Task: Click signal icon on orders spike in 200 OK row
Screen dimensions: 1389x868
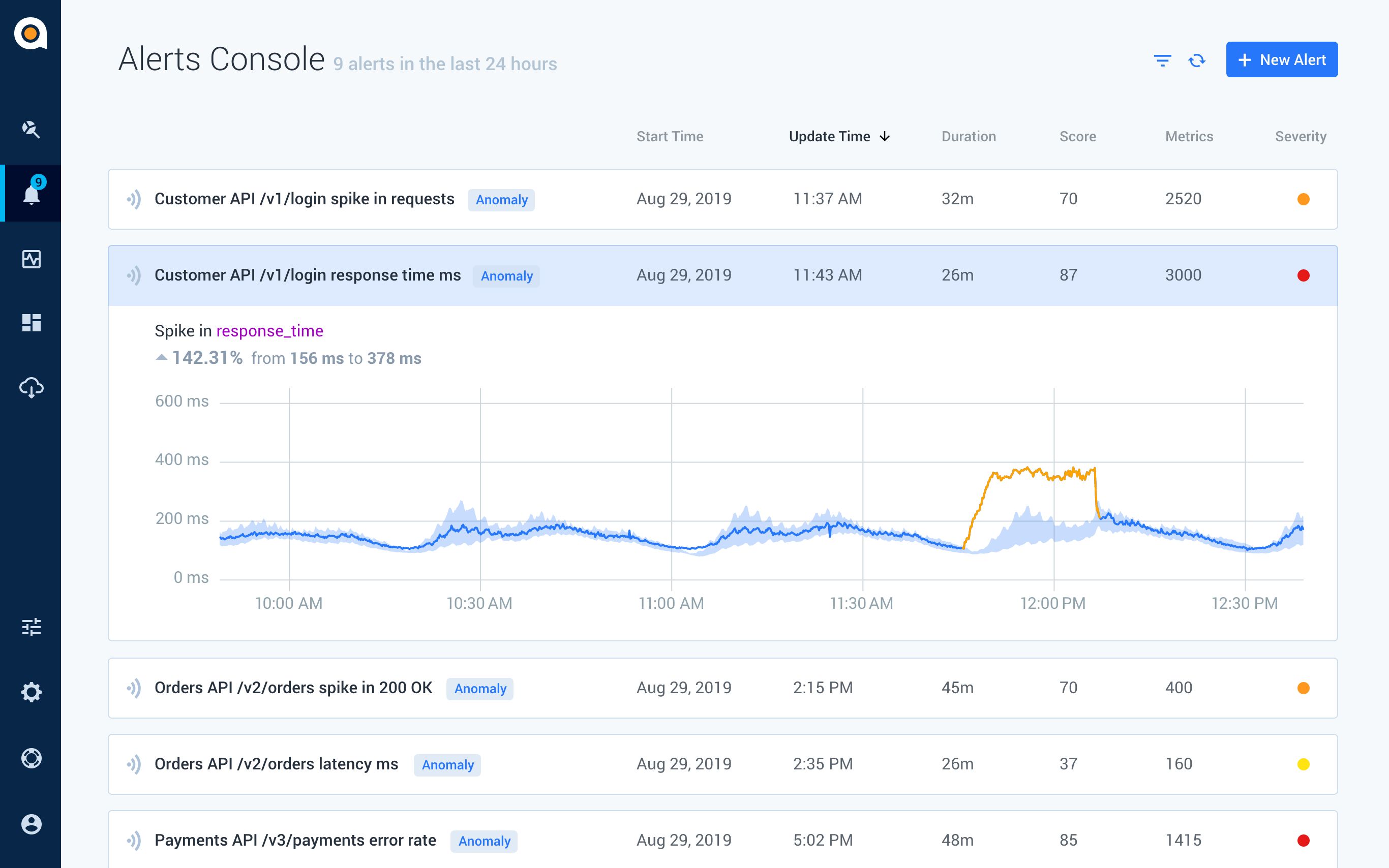Action: coord(134,688)
